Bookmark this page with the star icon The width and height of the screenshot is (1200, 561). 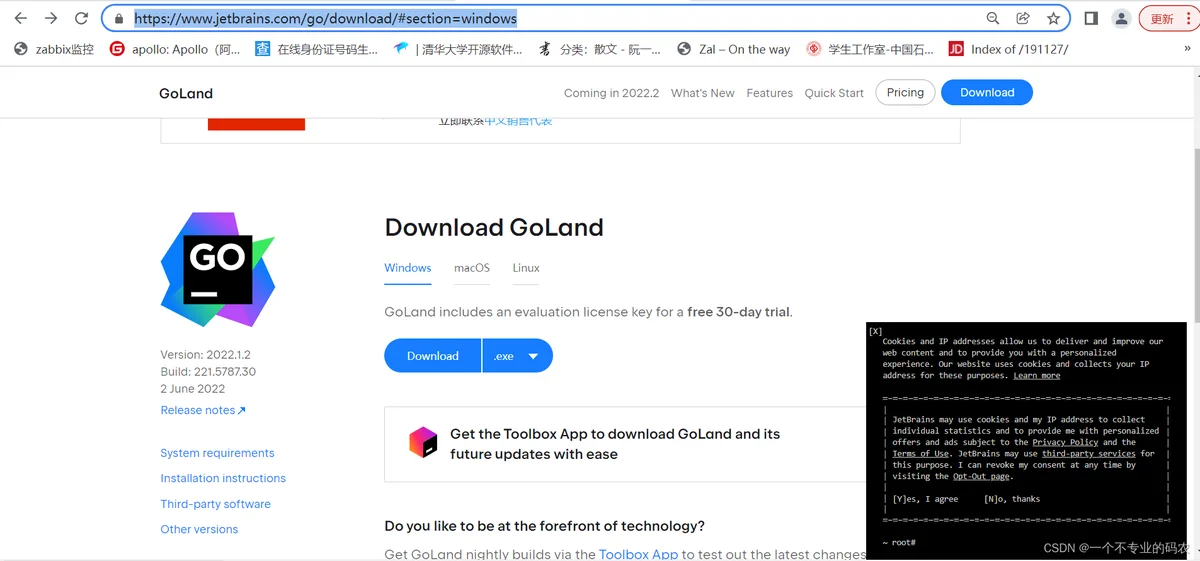pyautogui.click(x=1053, y=18)
